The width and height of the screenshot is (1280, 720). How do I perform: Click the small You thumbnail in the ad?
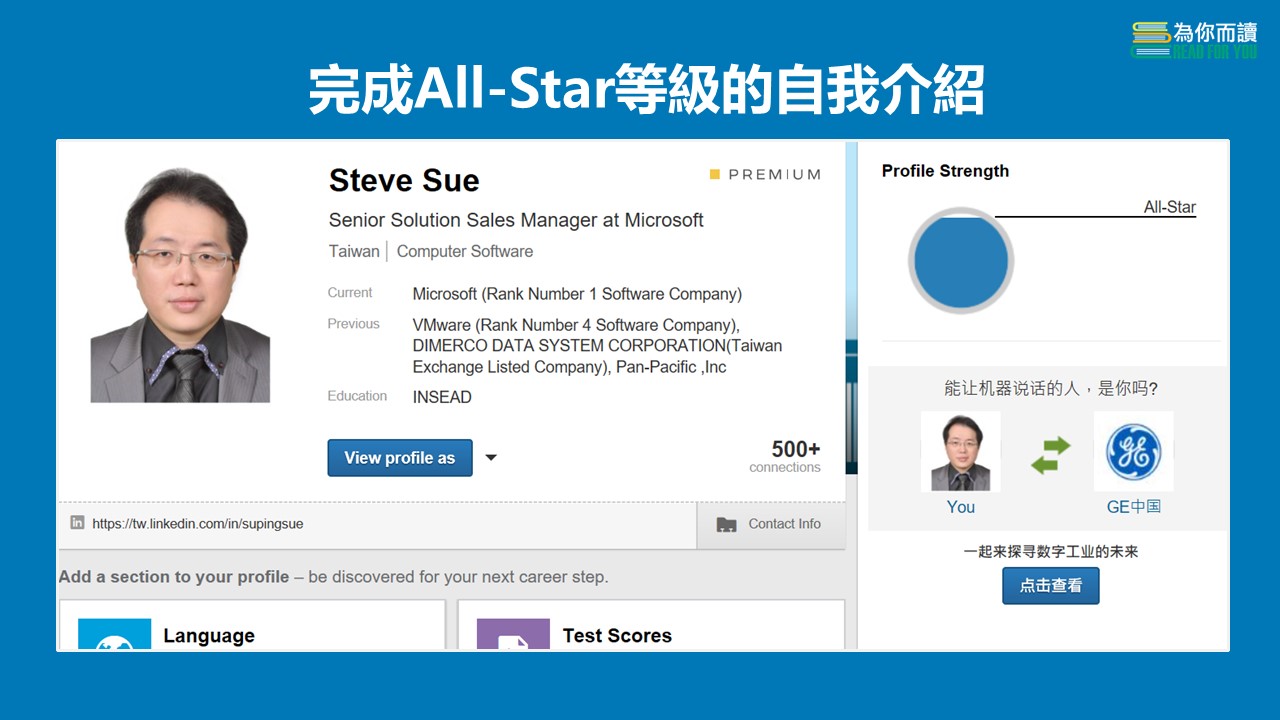tap(960, 452)
